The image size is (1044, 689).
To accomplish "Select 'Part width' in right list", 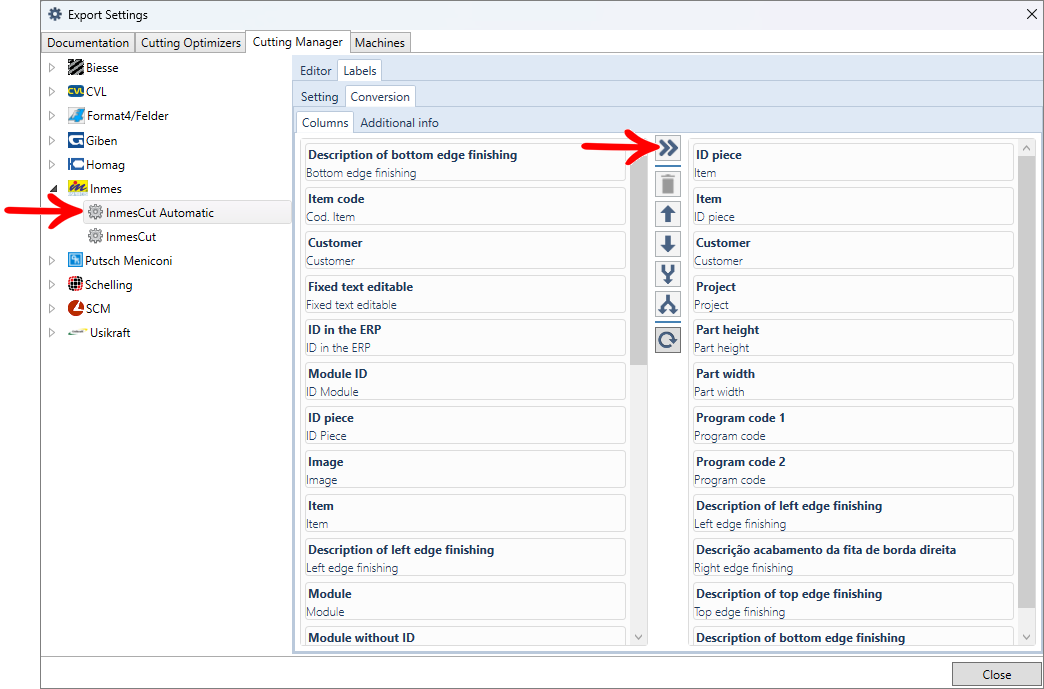I will [x=854, y=381].
